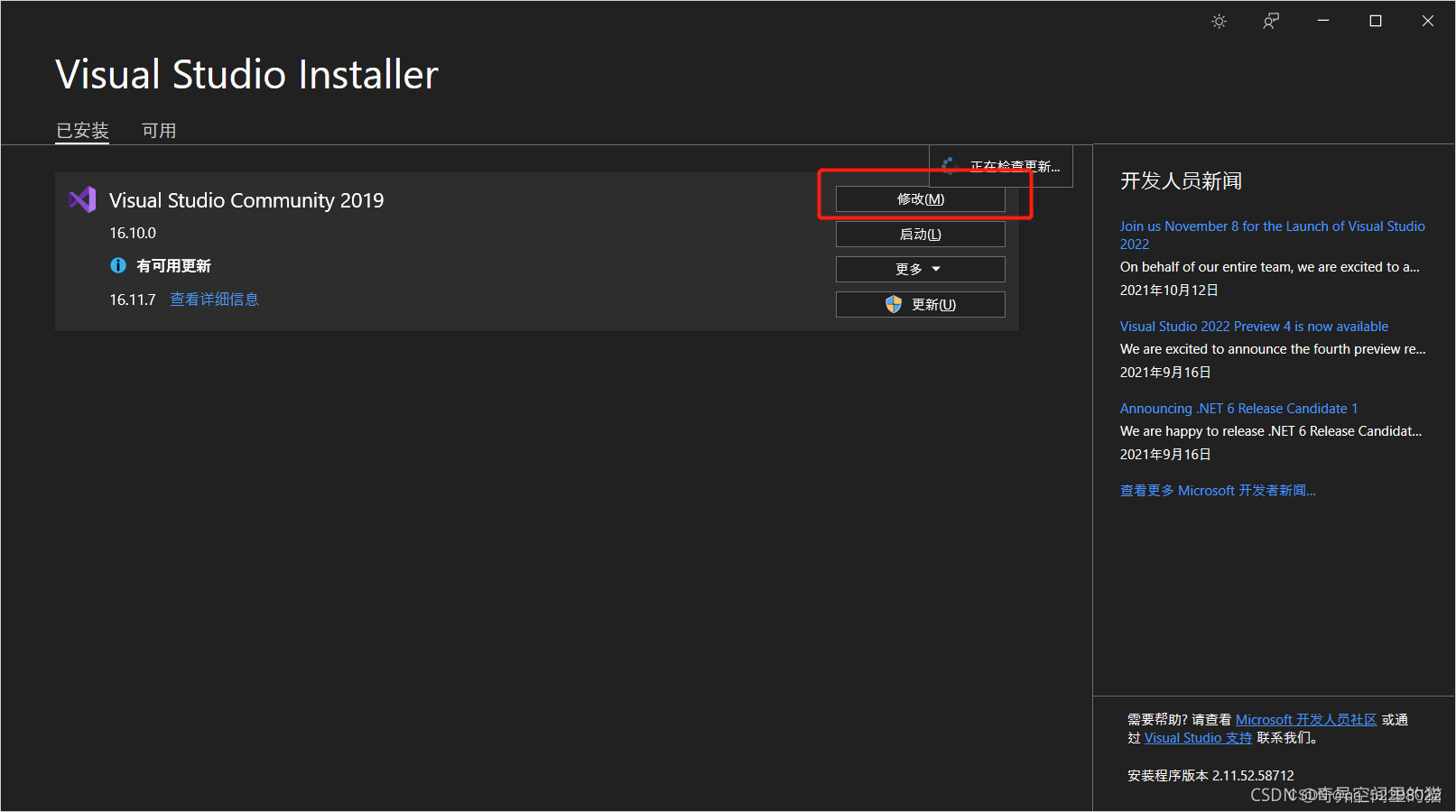This screenshot has height=812, width=1456.
Task: Start update via 更新(U) button
Action: pyautogui.click(x=930, y=304)
